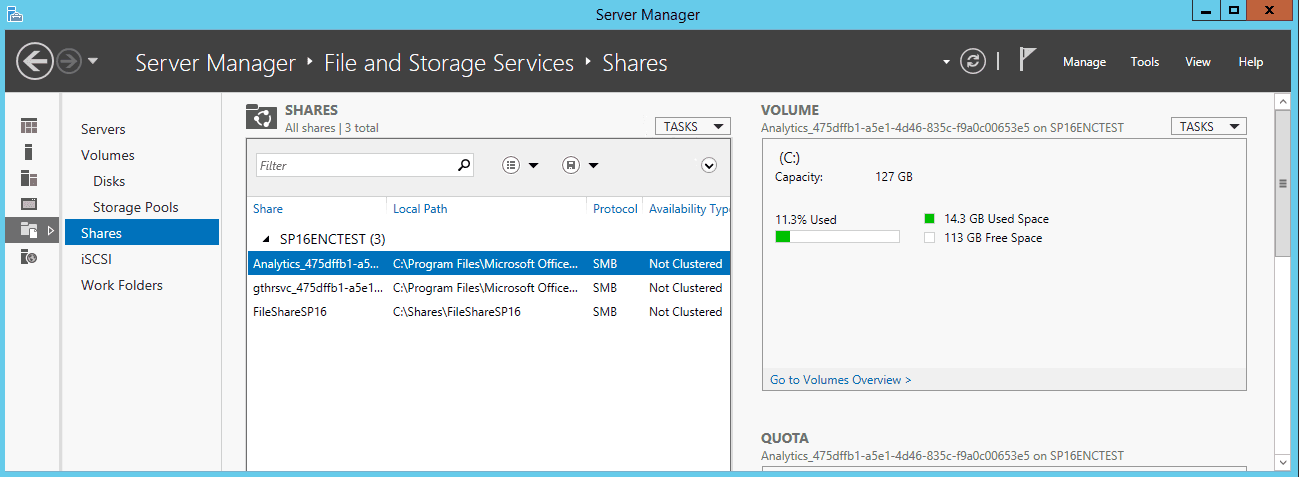Screen dimensions: 1299x477
Task: Collapse the SP16ENCTEST group
Action: [x=266, y=240]
